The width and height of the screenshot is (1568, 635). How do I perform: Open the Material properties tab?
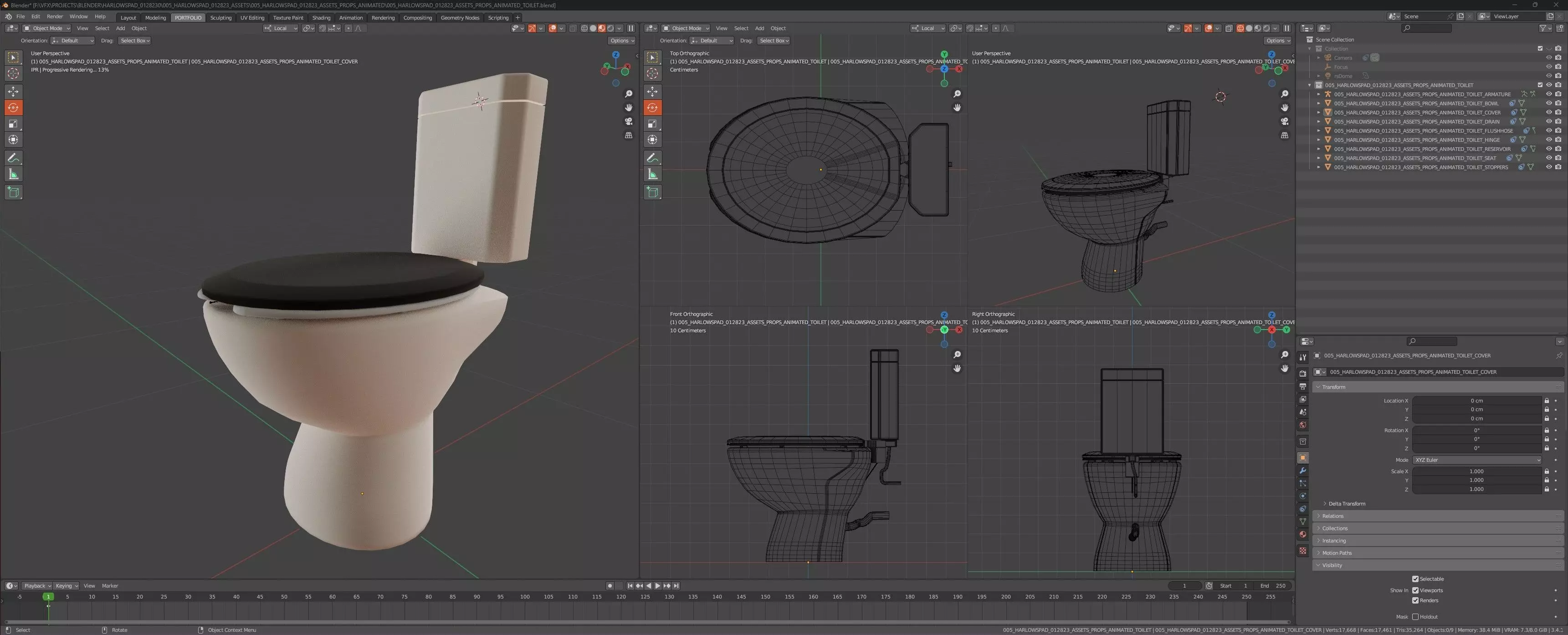coord(1302,535)
